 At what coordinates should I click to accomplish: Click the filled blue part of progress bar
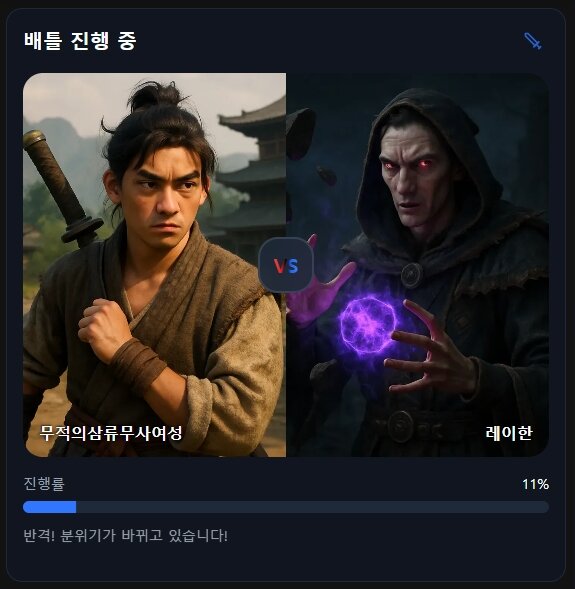(50, 507)
